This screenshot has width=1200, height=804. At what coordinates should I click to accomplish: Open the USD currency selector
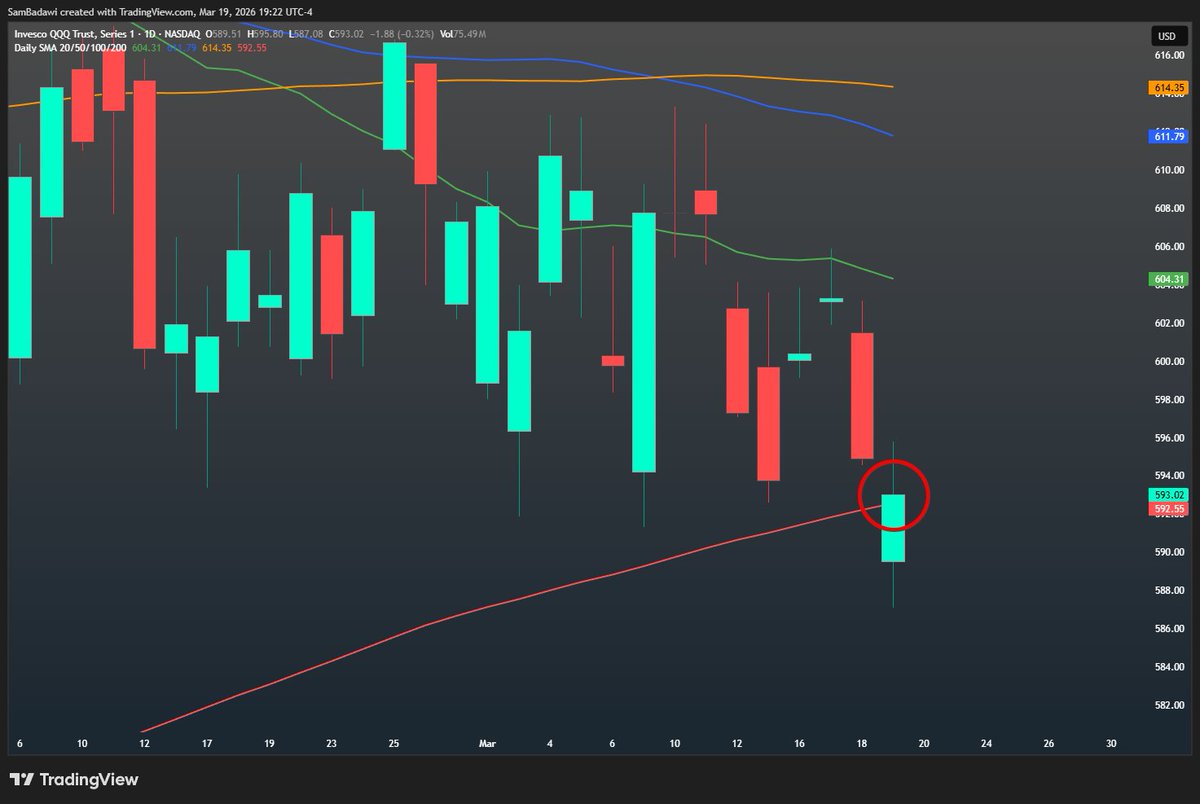1165,37
